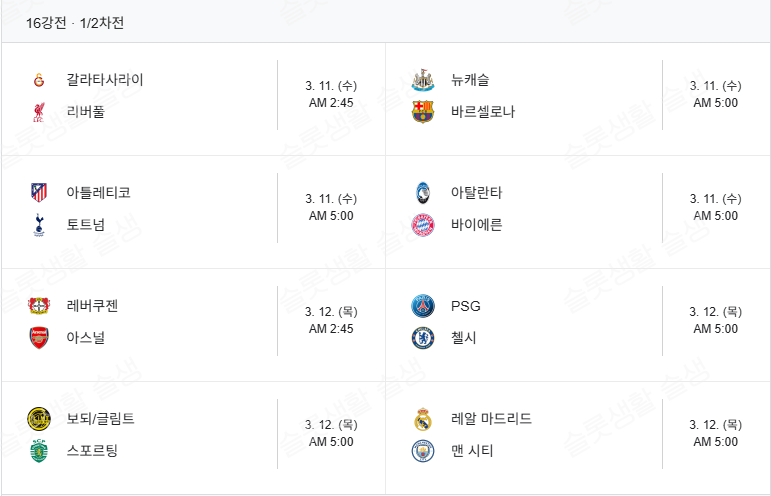The height and width of the screenshot is (496, 771).
Task: Click the Real Madrid crest
Action: [423, 419]
